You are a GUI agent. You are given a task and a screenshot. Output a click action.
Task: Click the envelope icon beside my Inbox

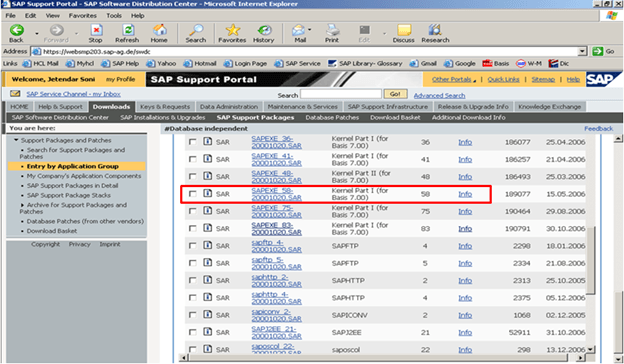click(x=15, y=94)
